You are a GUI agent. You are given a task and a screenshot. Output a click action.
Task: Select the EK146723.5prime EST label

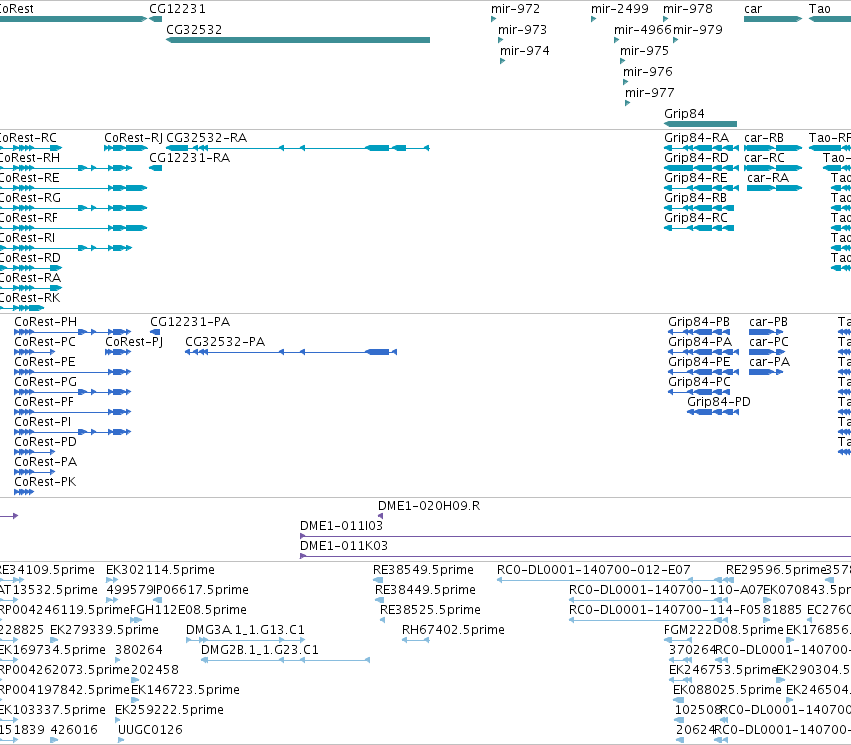click(x=186, y=690)
